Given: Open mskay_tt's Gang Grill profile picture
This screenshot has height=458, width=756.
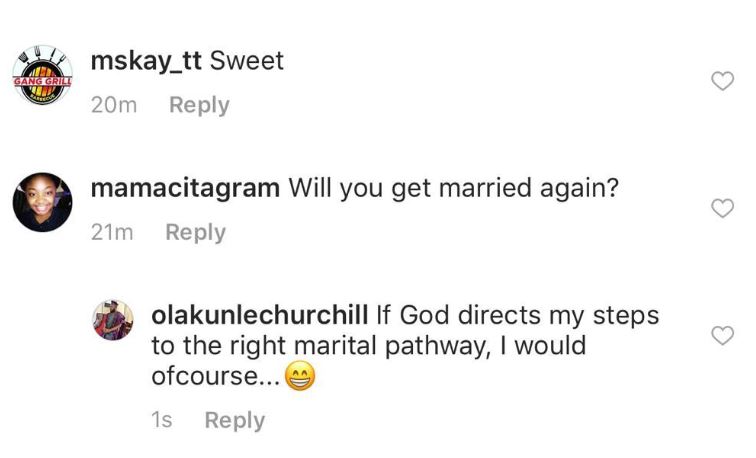Looking at the screenshot, I should point(42,75).
